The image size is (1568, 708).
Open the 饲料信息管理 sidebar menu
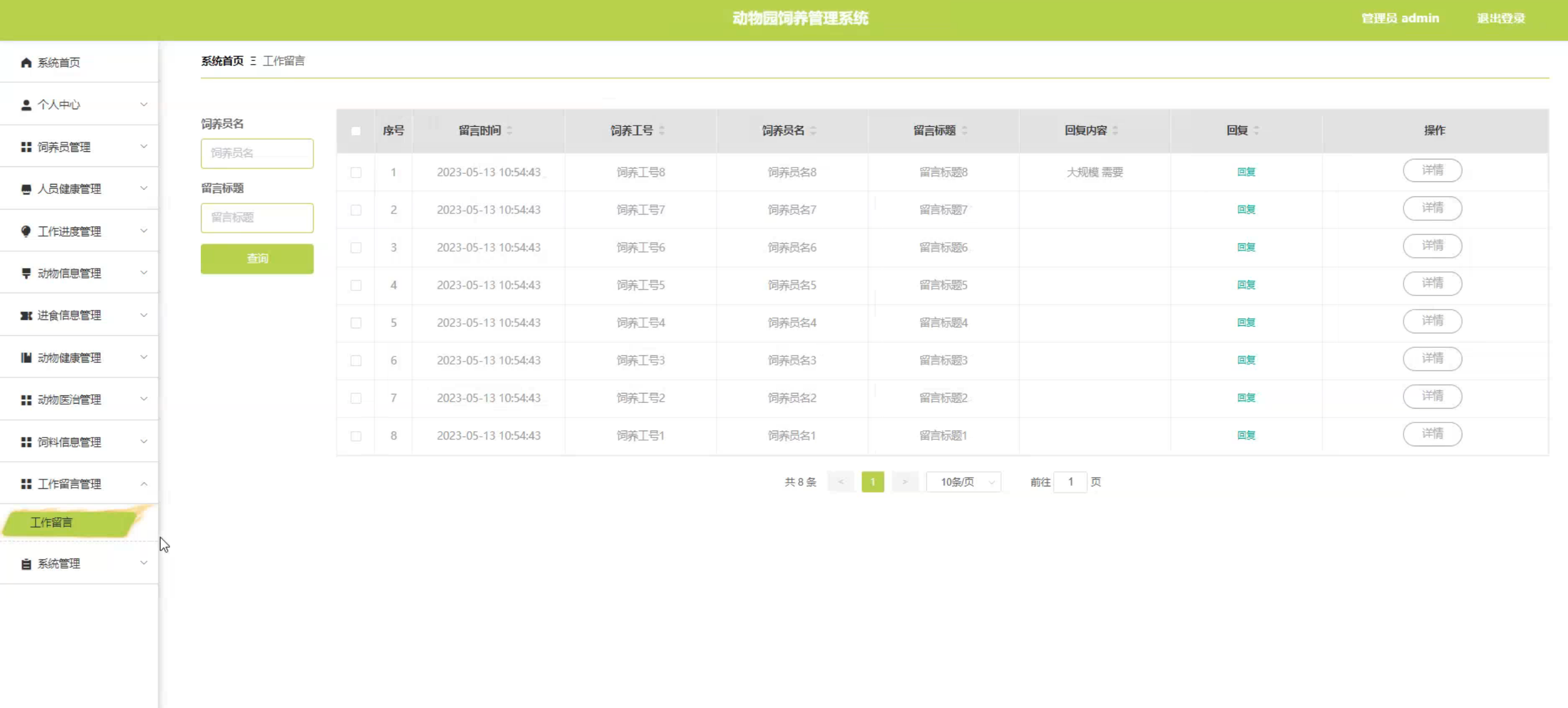coord(69,442)
